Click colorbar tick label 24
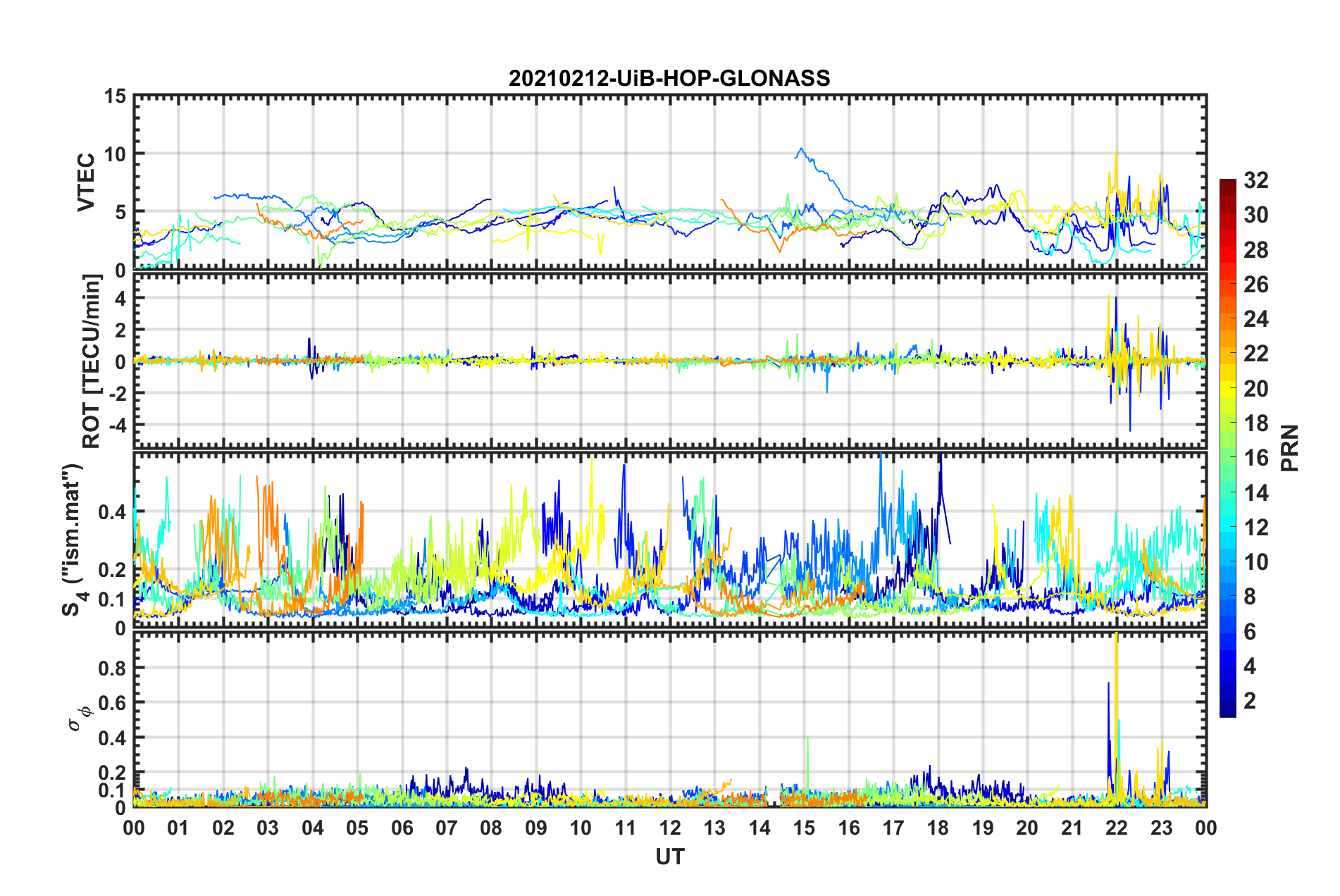1340x896 pixels. [1255, 319]
